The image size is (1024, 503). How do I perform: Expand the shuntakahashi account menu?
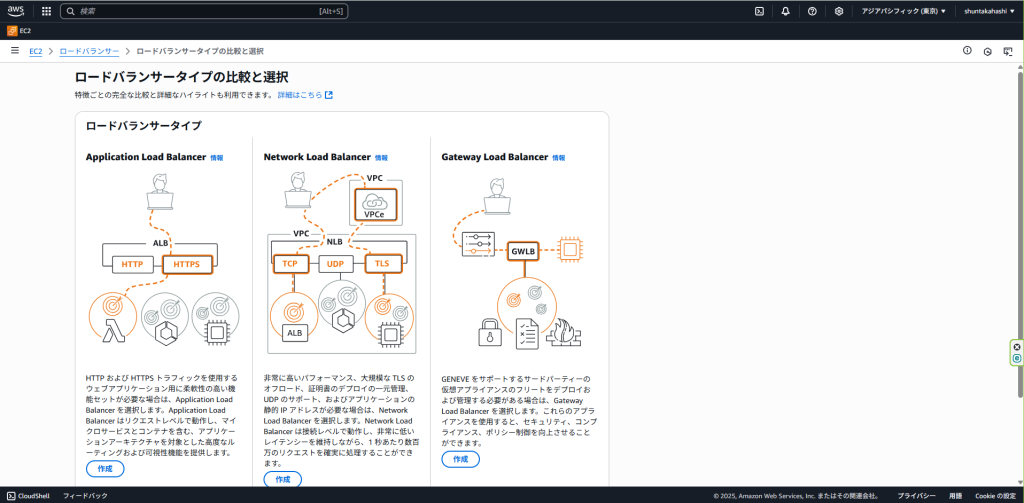989,11
